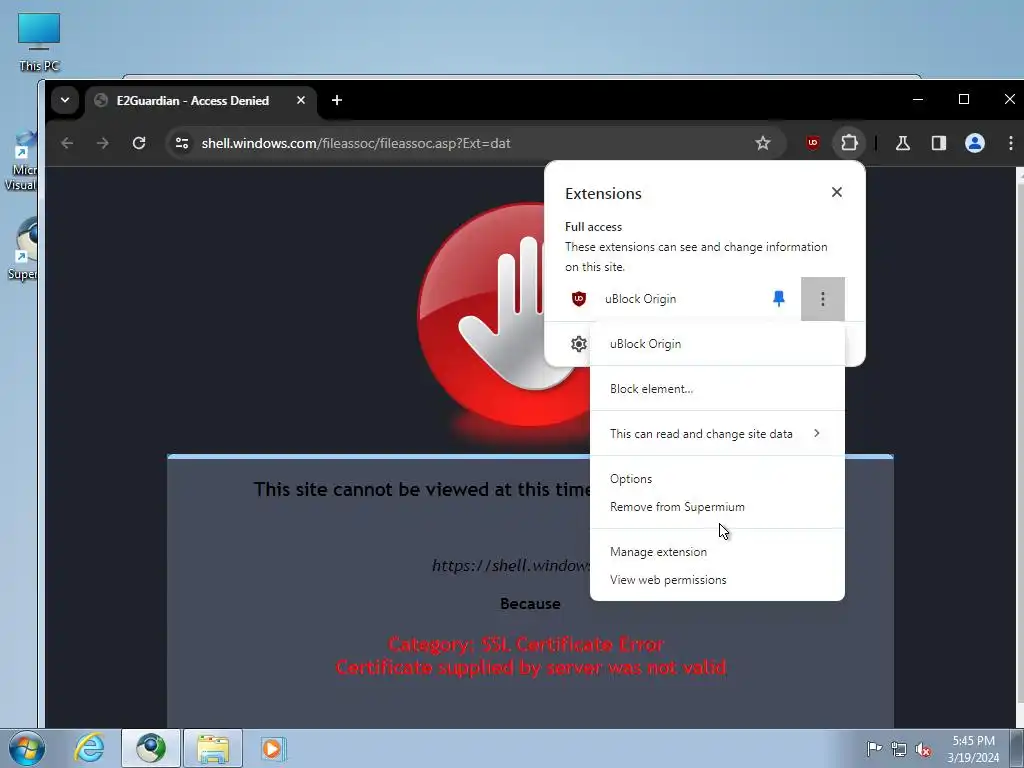Open the browser three-dot menu

[1010, 143]
